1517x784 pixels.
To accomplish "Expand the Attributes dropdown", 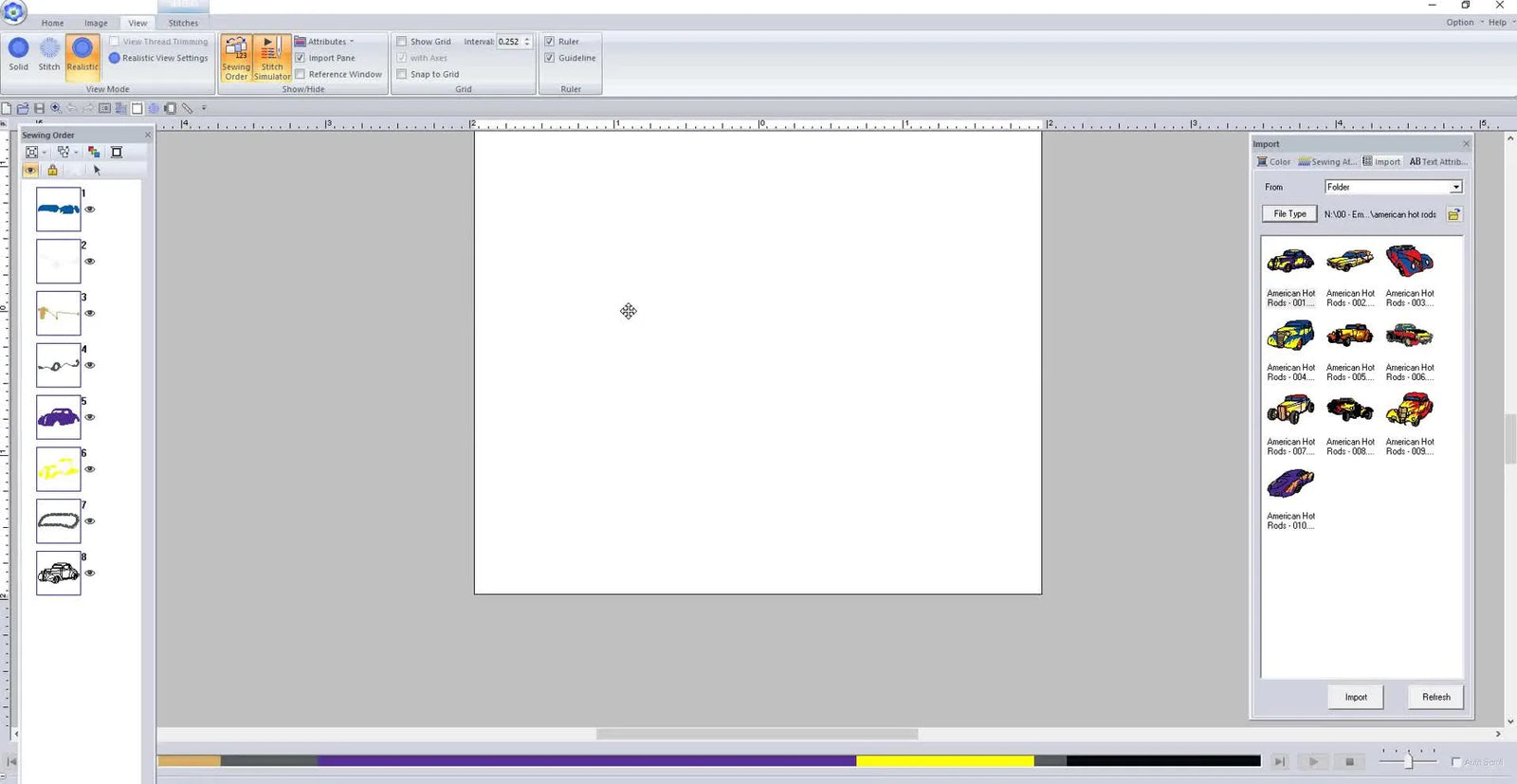I will 324,42.
